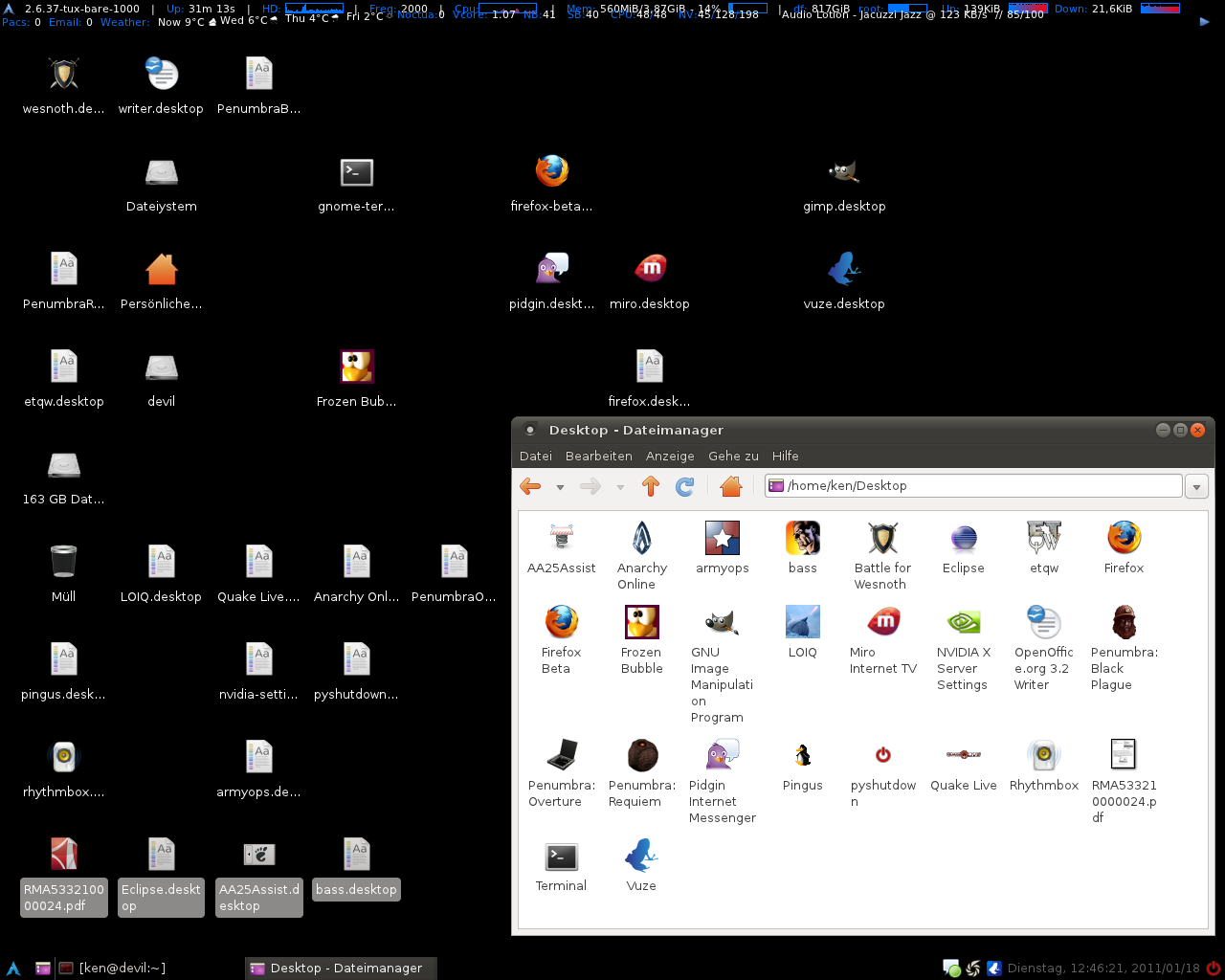The width and height of the screenshot is (1225, 980).
Task: Go to the home folder
Action: (731, 486)
